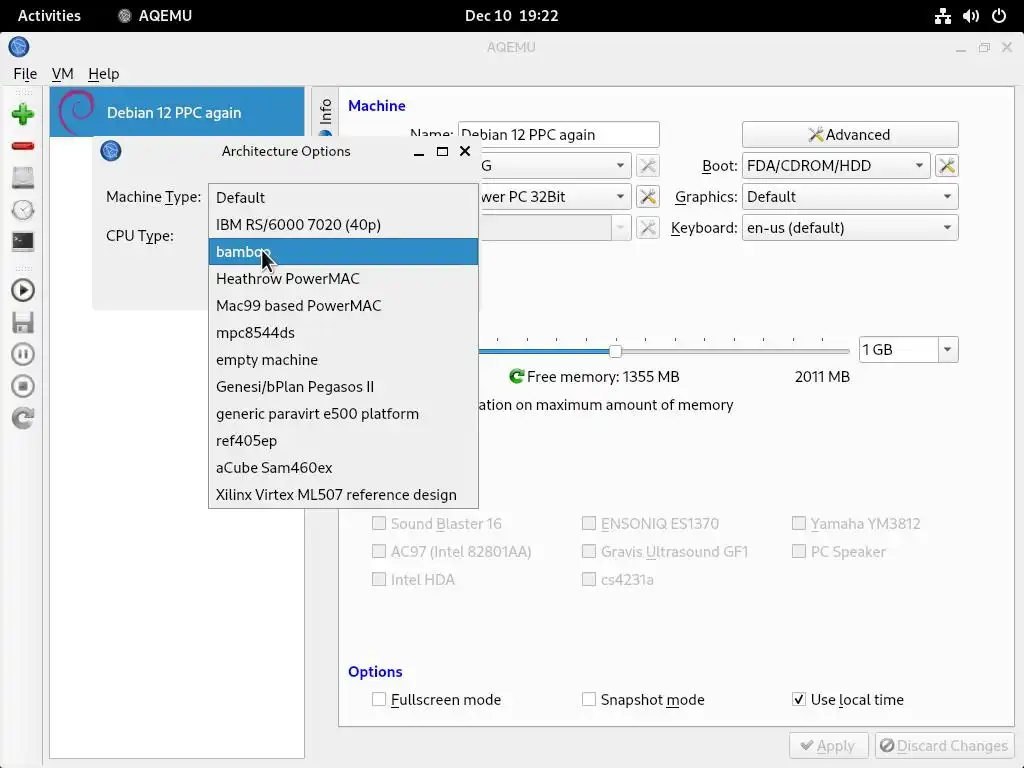This screenshot has height=768, width=1024.
Task: Toggle the cs4231a checkbox
Action: (x=588, y=579)
